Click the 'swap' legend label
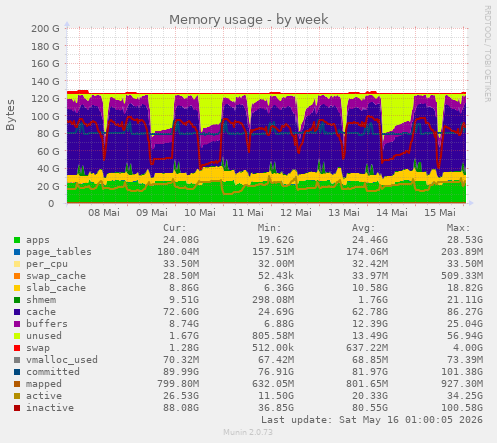Image resolution: width=497 pixels, height=443 pixels. pos(38,348)
